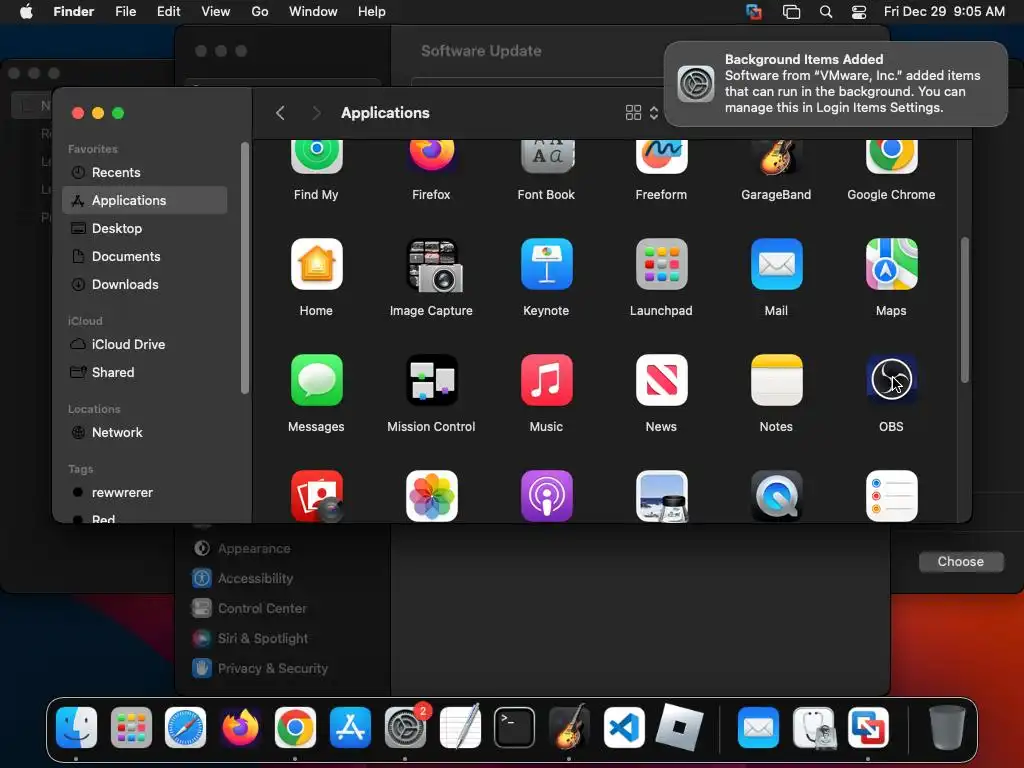
Task: Select the Maps app icon
Action: click(891, 264)
